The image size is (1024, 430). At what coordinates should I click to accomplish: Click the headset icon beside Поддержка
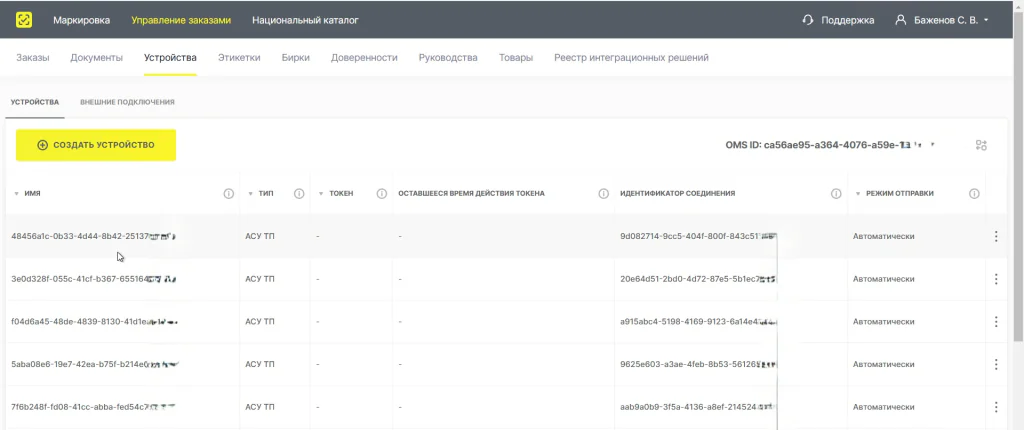pos(808,20)
